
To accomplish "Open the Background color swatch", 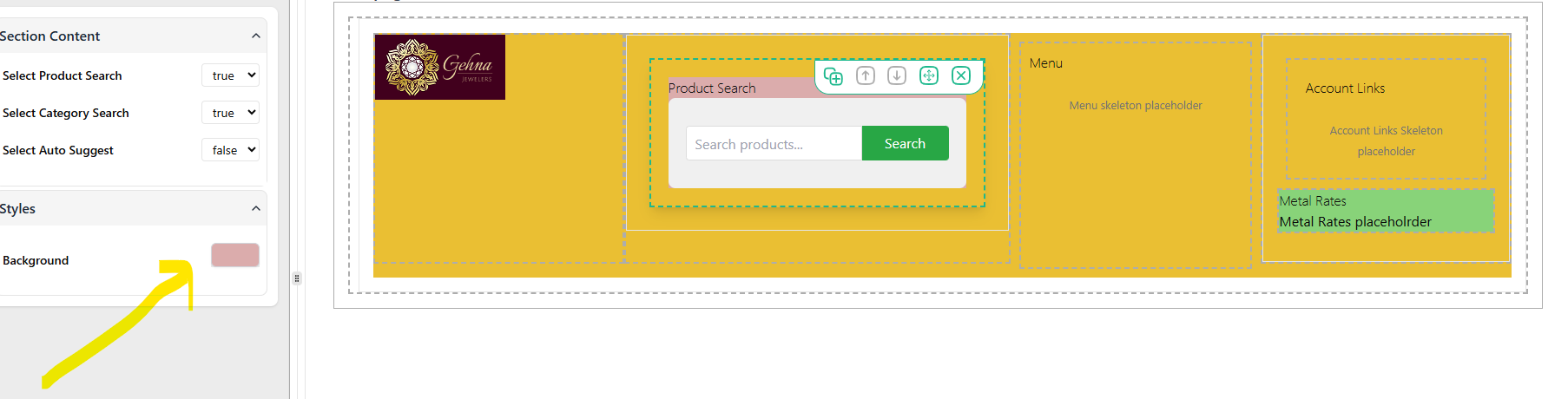I will point(235,255).
